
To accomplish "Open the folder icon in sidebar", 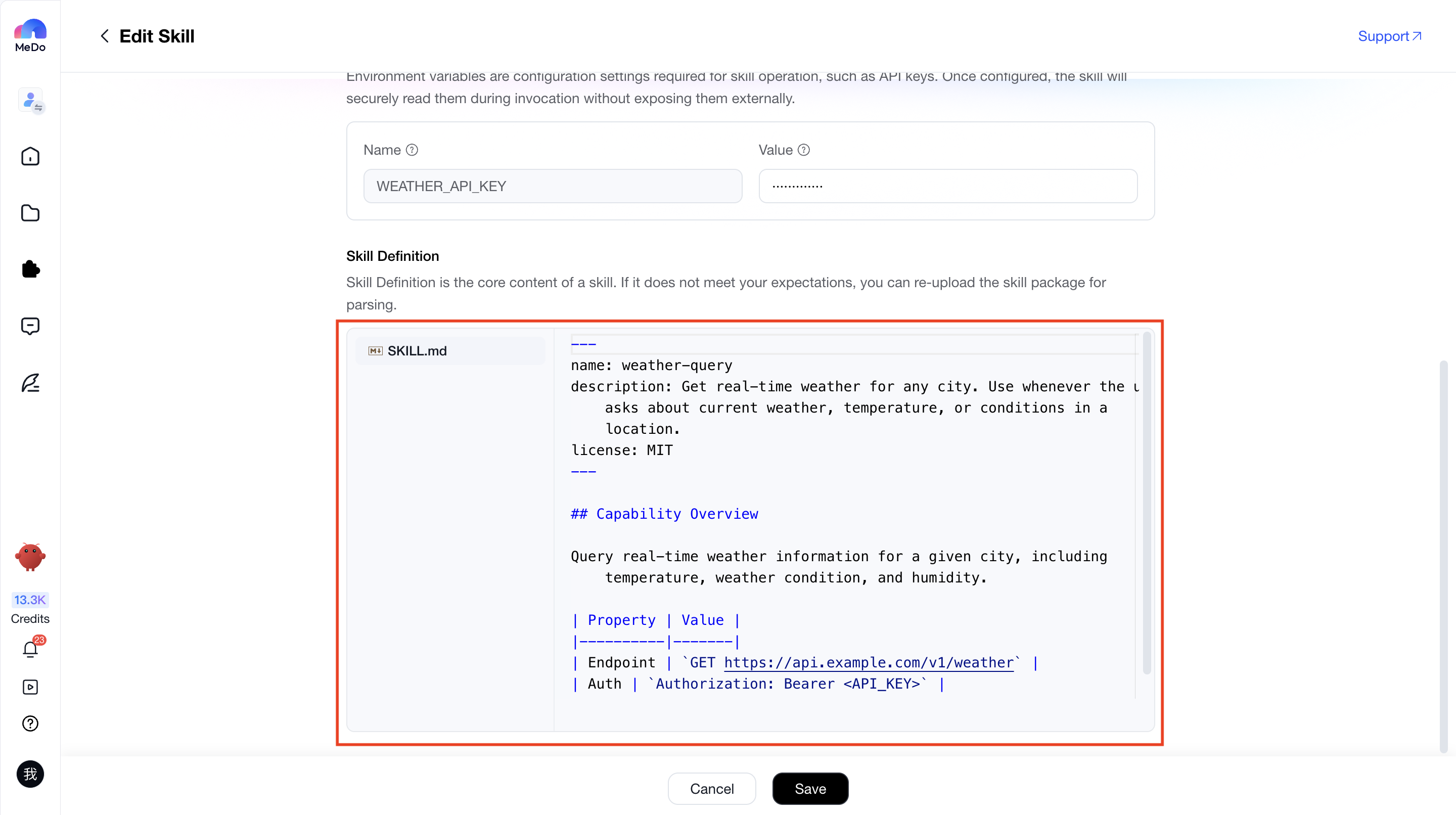I will [30, 213].
